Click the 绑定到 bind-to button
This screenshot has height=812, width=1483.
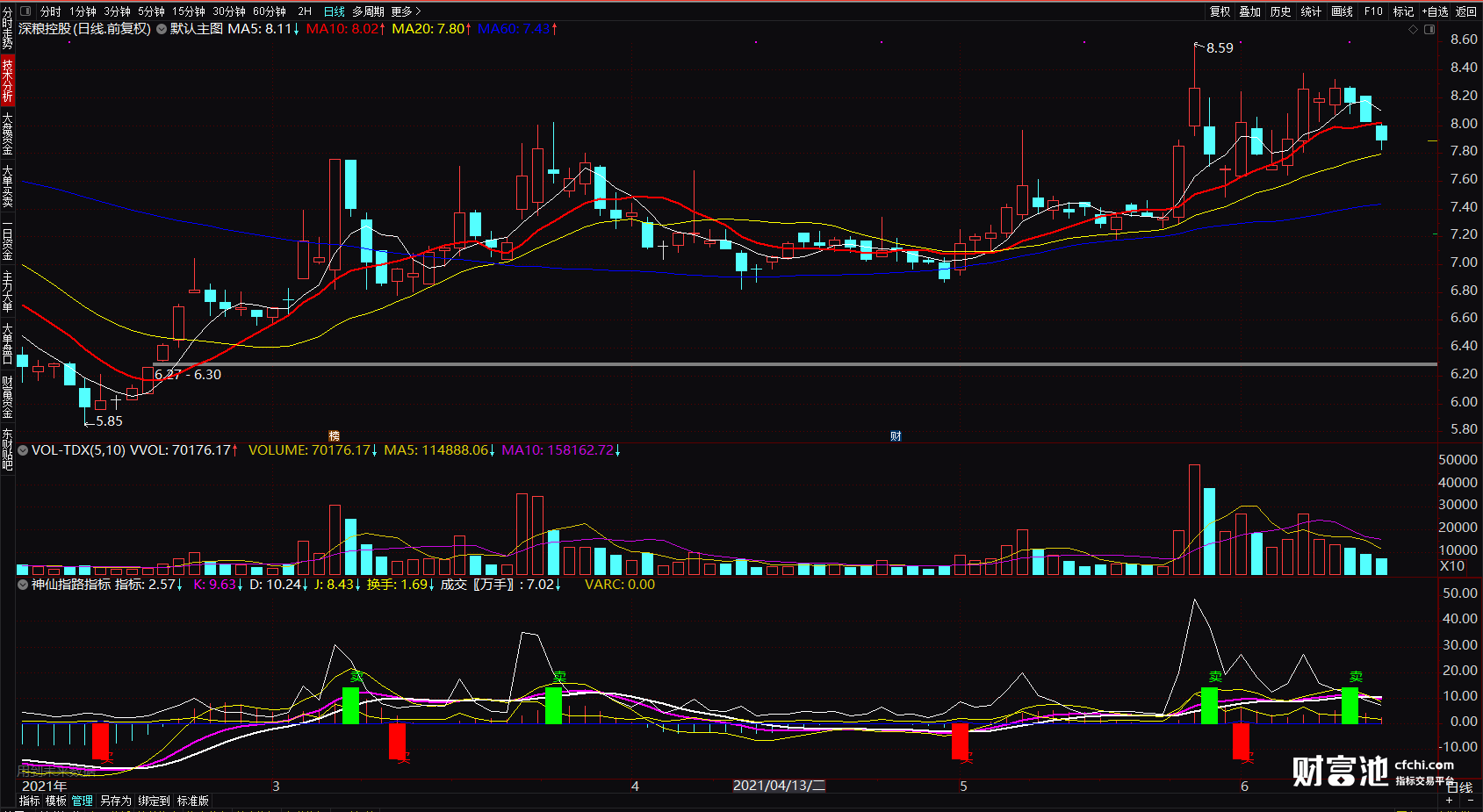pyautogui.click(x=154, y=801)
